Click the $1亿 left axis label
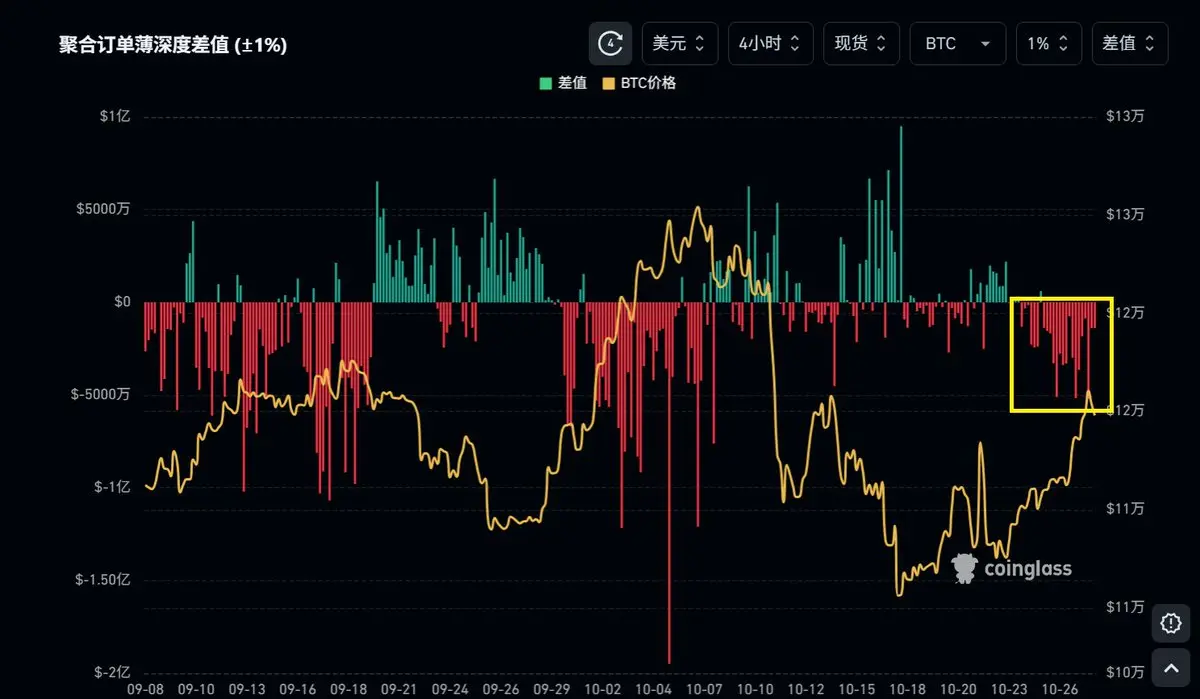Image resolution: width=1200 pixels, height=699 pixels. pyautogui.click(x=114, y=116)
